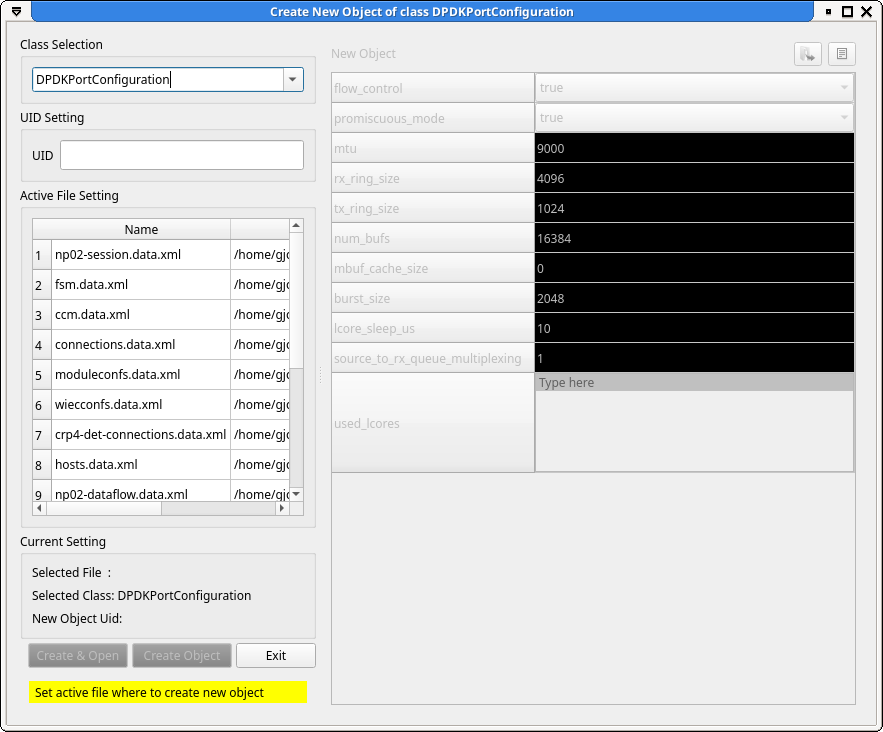Click the source_to_rx_queue_multiplexing value 1
883x732 pixels.
[694, 358]
